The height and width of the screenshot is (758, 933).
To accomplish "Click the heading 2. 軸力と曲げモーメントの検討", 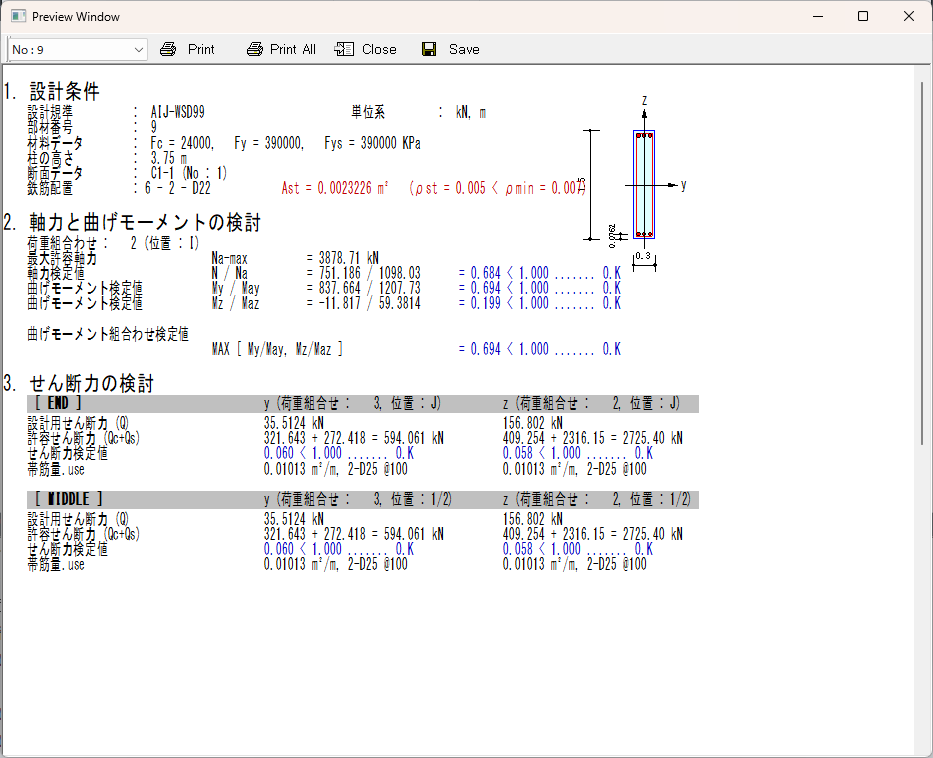I will [132, 223].
